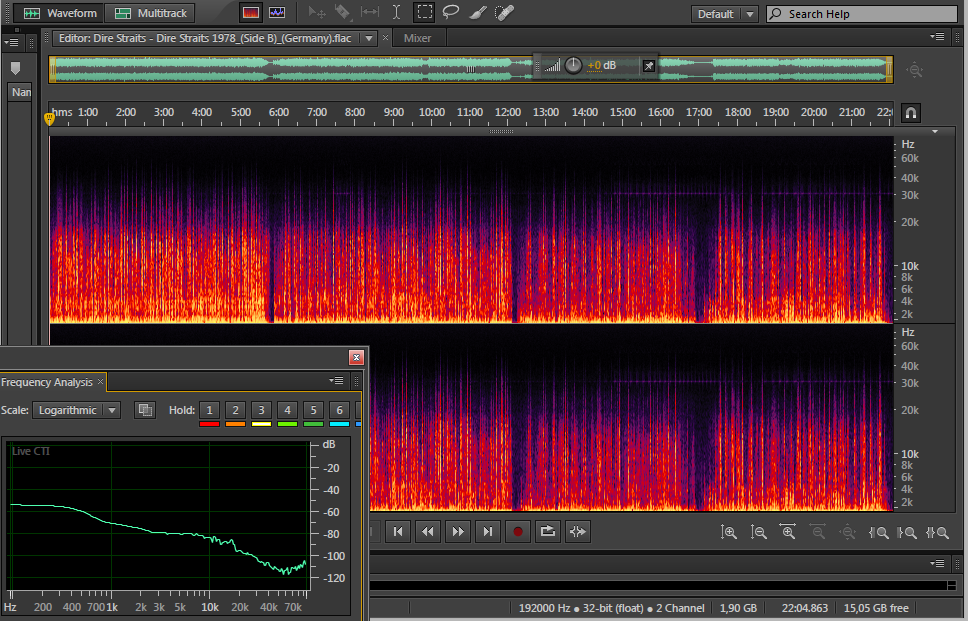Zoom out full on both axes

coord(848,531)
